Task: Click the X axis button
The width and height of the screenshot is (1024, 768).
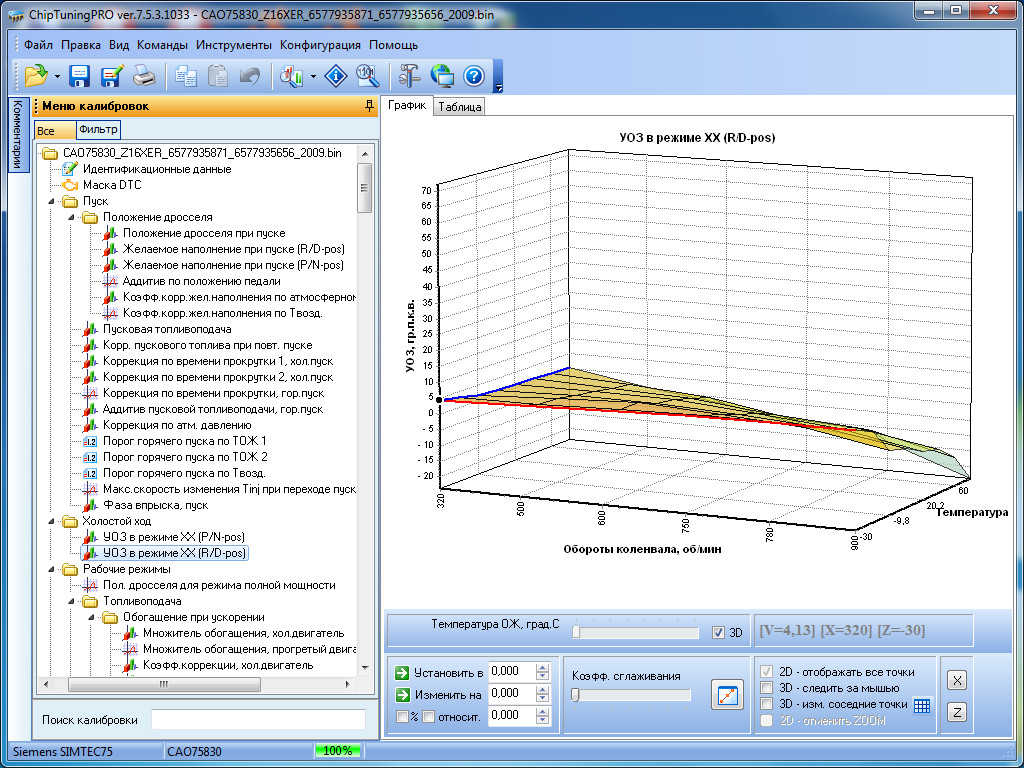Action: (x=956, y=680)
